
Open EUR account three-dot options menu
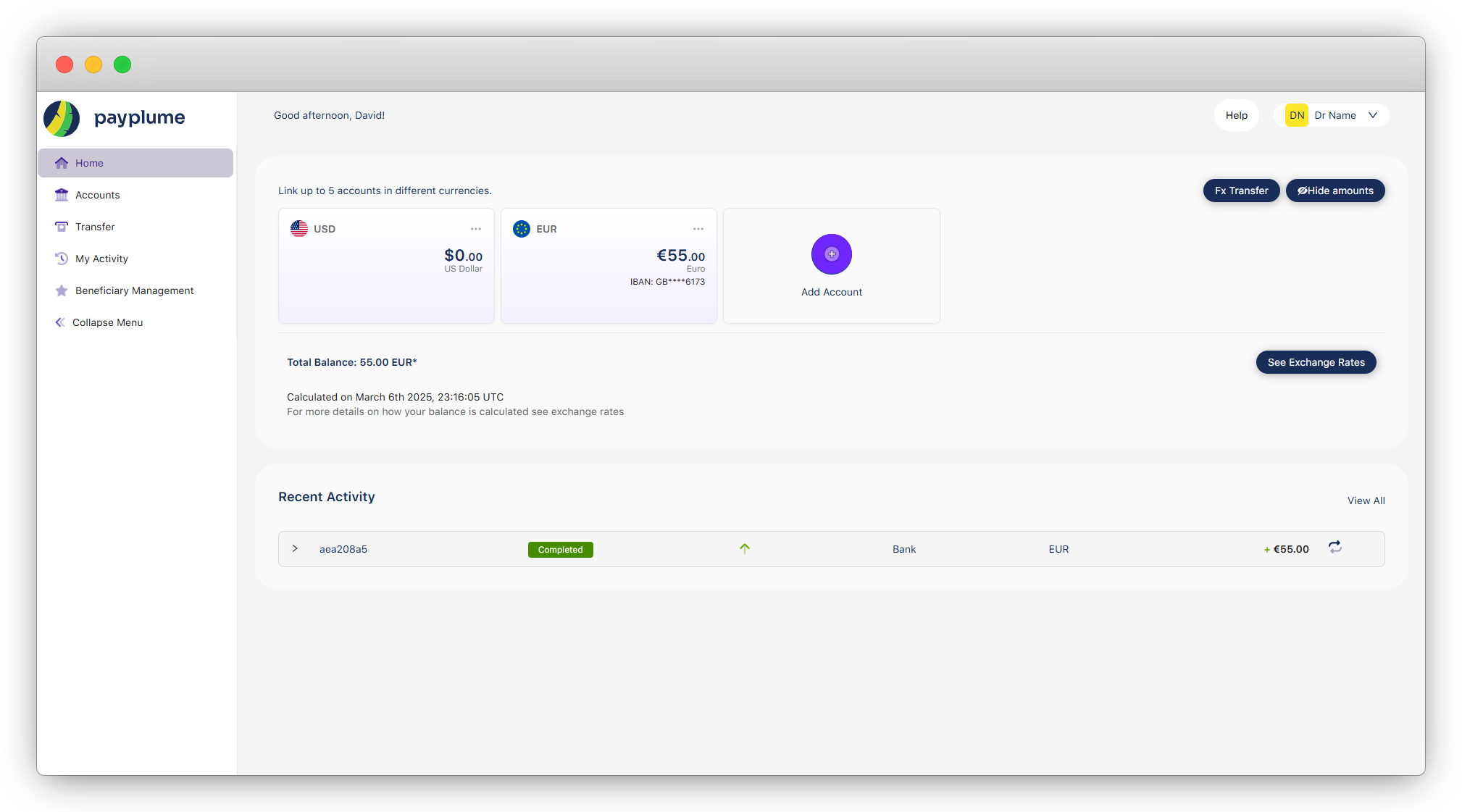click(698, 229)
